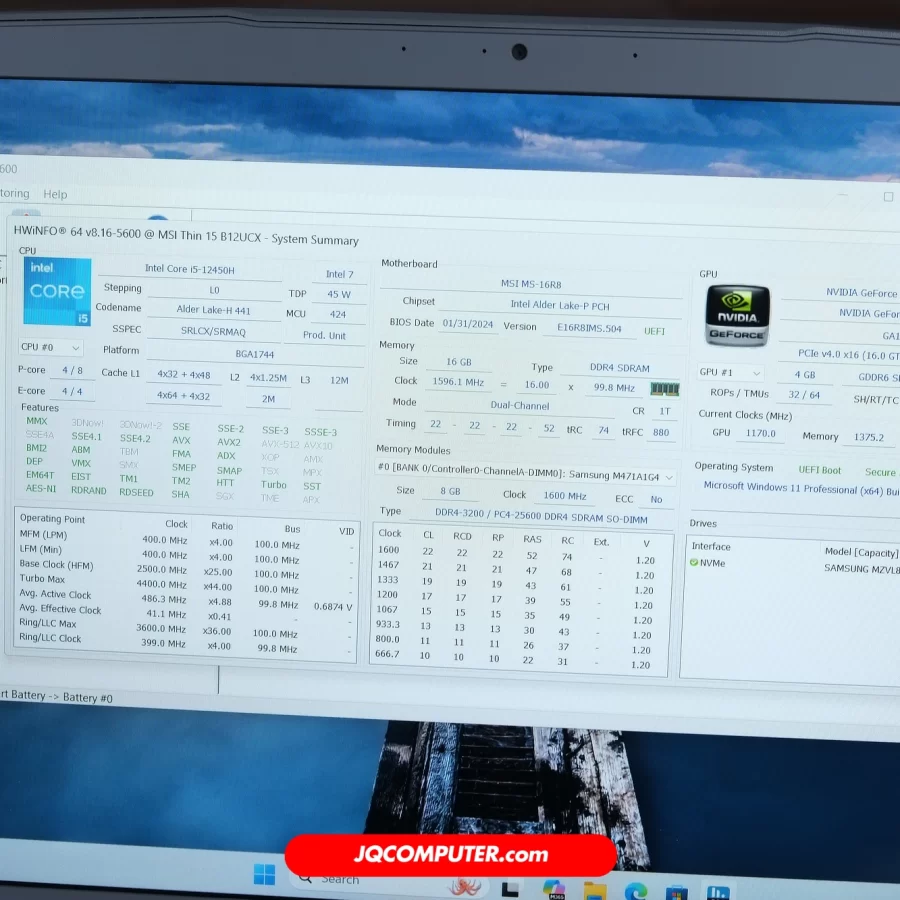Launch Microsoft Edge from the taskbar
Image resolution: width=900 pixels, height=900 pixels.
coord(636,890)
